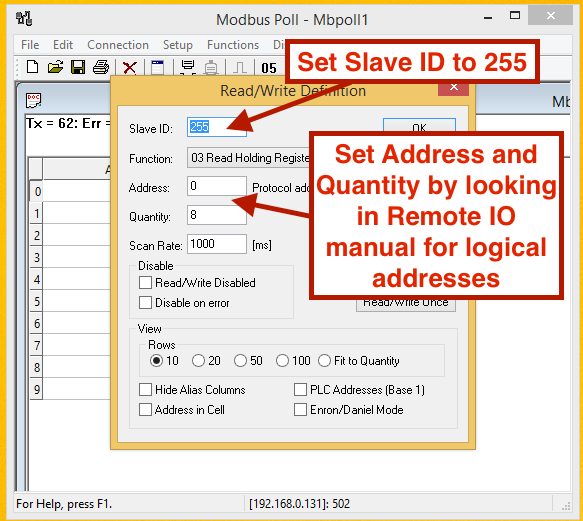This screenshot has height=521, width=583.
Task: Click the Address input field
Action: coord(217,186)
